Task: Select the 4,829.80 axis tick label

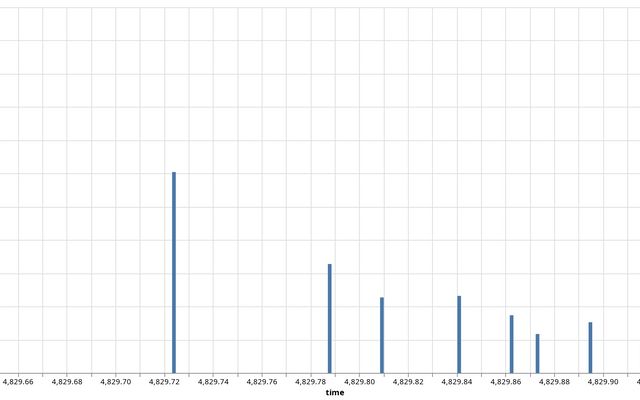Action: click(360, 381)
